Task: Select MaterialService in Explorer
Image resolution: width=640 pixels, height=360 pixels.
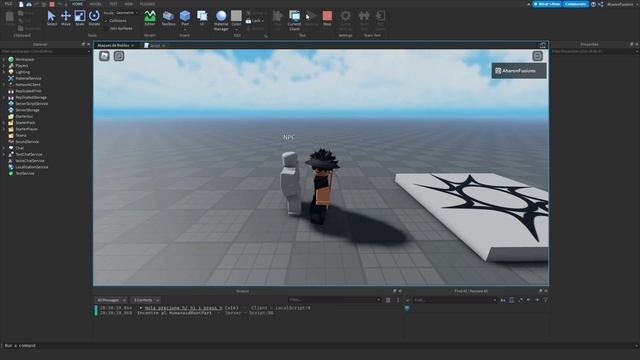Action: tap(28, 78)
